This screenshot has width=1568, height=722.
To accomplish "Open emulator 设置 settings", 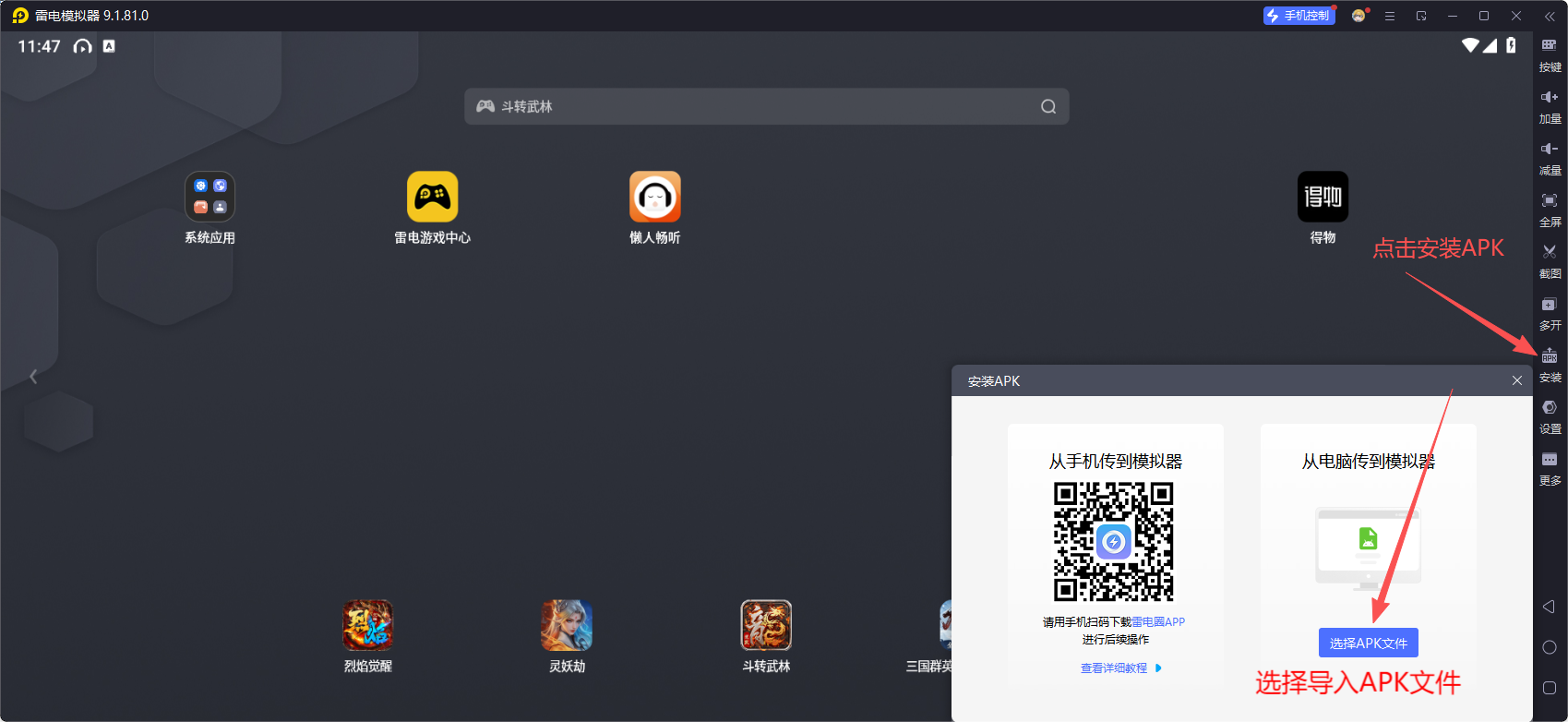I will 1550,415.
